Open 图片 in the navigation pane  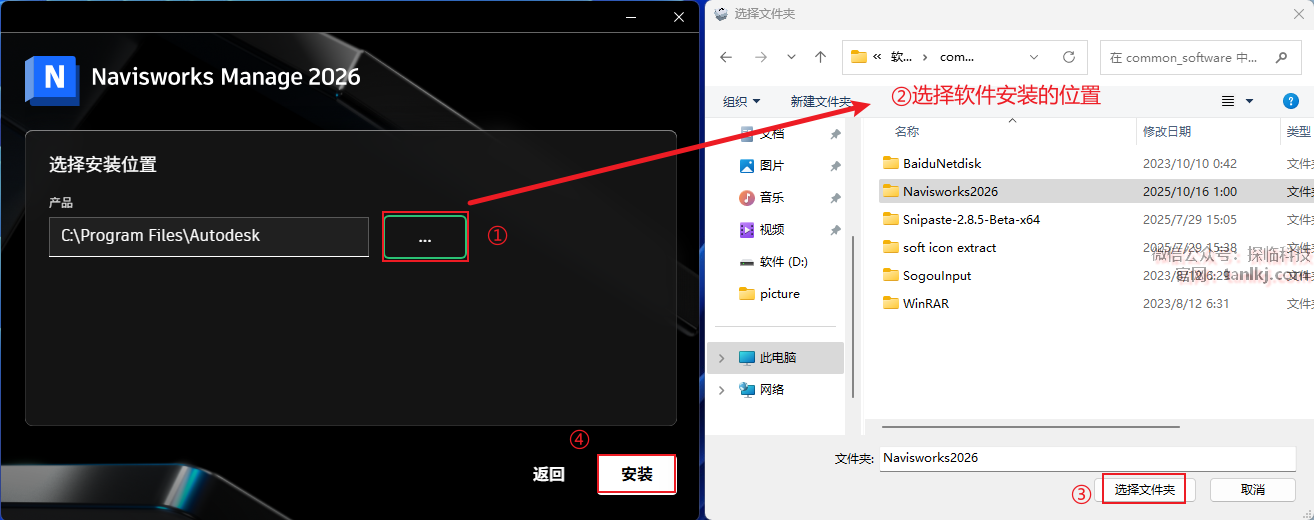(772, 165)
